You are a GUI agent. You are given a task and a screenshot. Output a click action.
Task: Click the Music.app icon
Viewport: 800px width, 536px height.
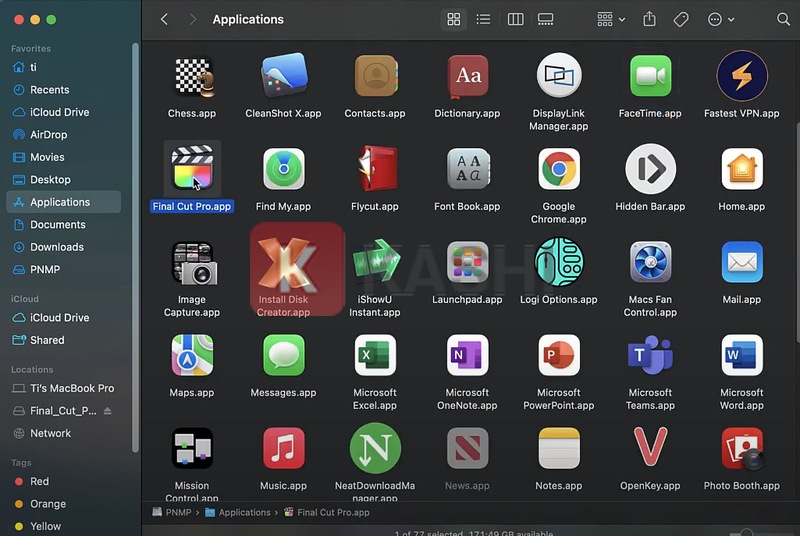283,448
